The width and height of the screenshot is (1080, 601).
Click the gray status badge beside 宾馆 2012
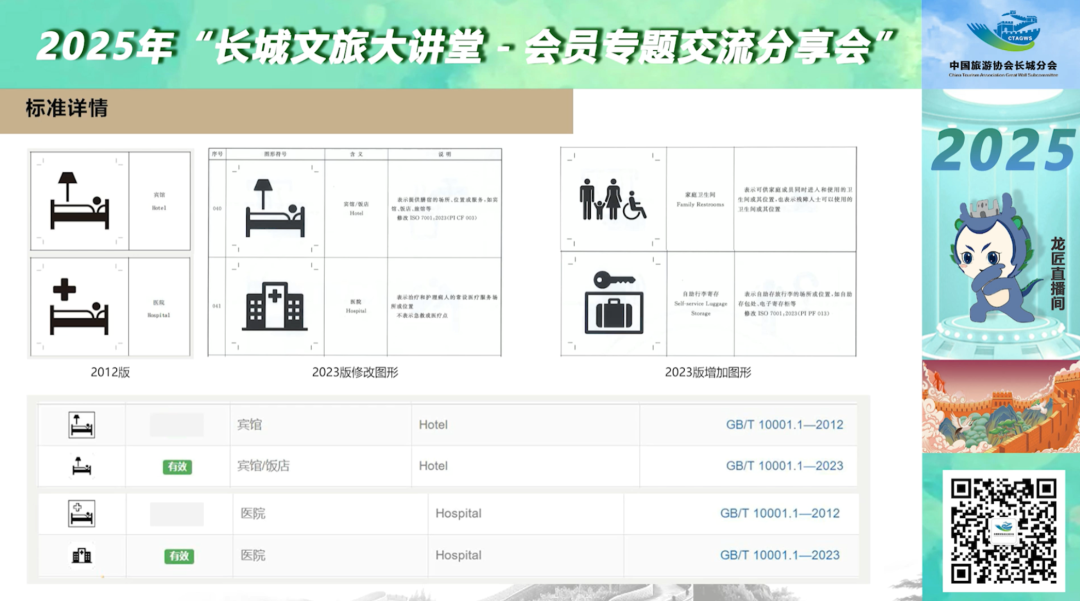[177, 424]
